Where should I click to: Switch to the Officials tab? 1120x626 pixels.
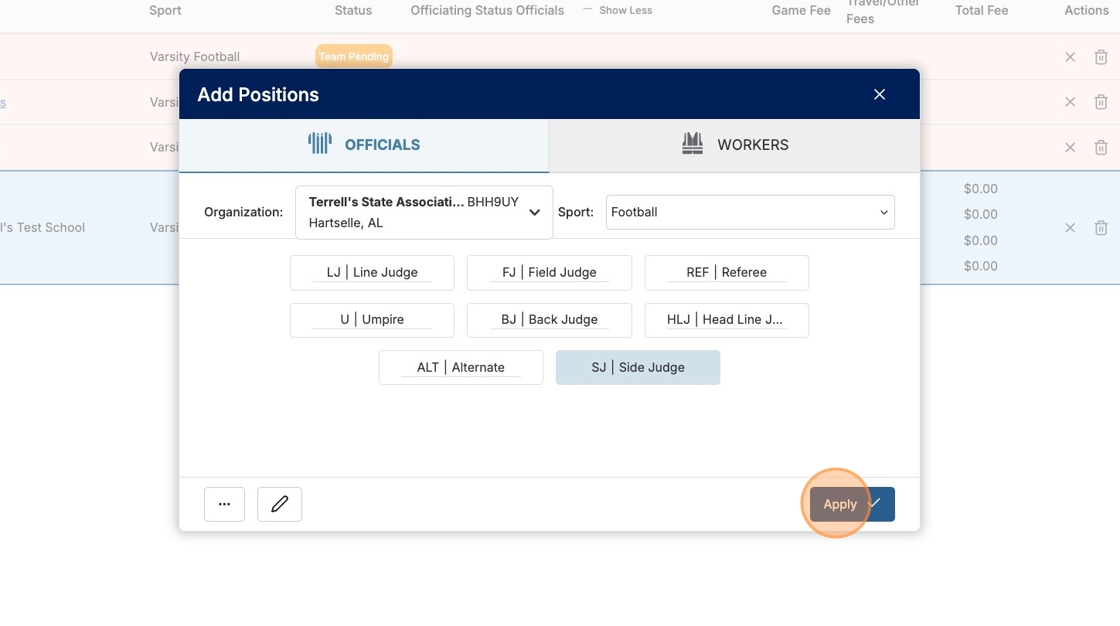coord(364,145)
